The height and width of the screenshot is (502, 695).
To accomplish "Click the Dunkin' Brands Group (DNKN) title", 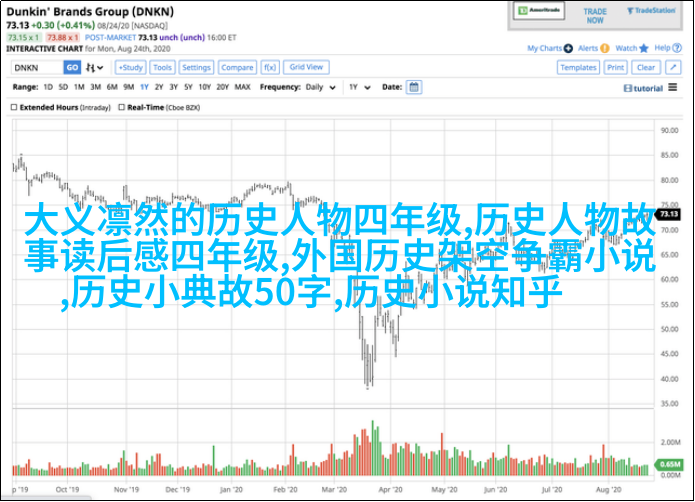I will pyautogui.click(x=90, y=12).
